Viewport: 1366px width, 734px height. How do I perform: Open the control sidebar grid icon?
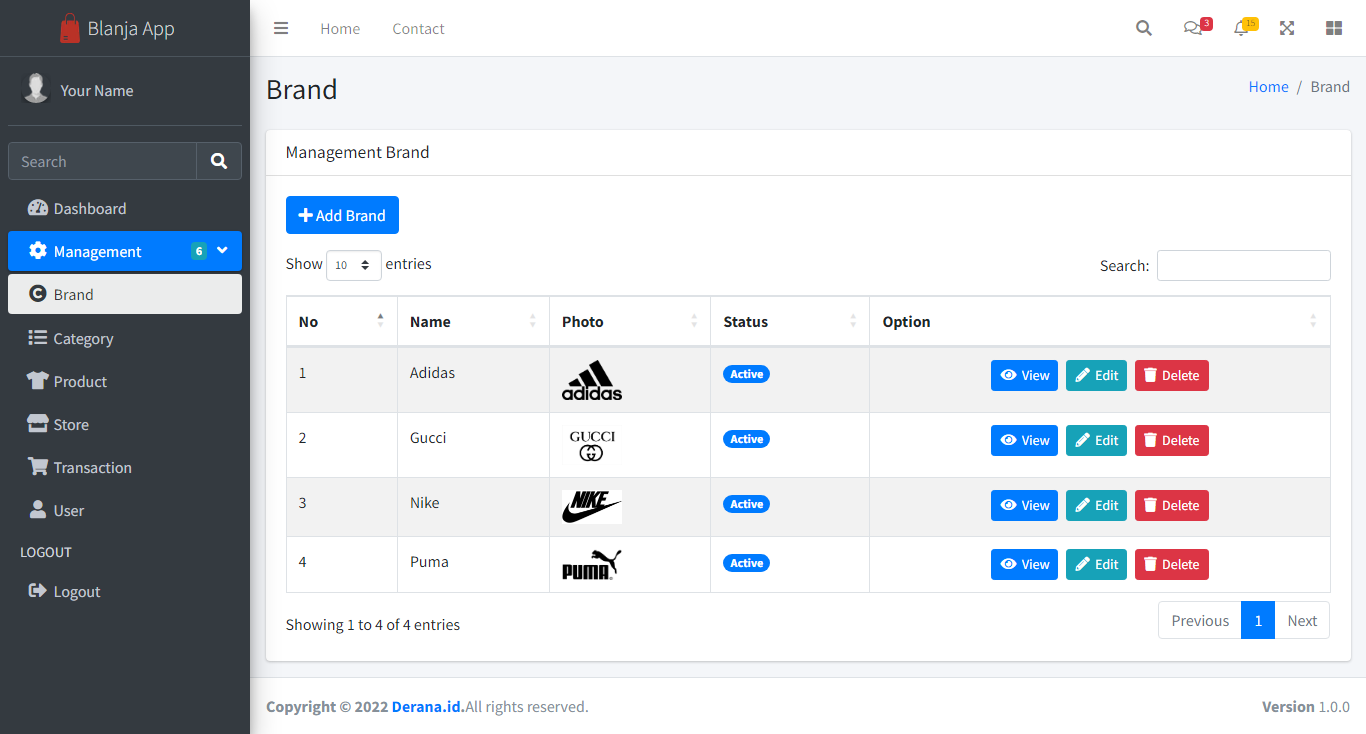1334,28
